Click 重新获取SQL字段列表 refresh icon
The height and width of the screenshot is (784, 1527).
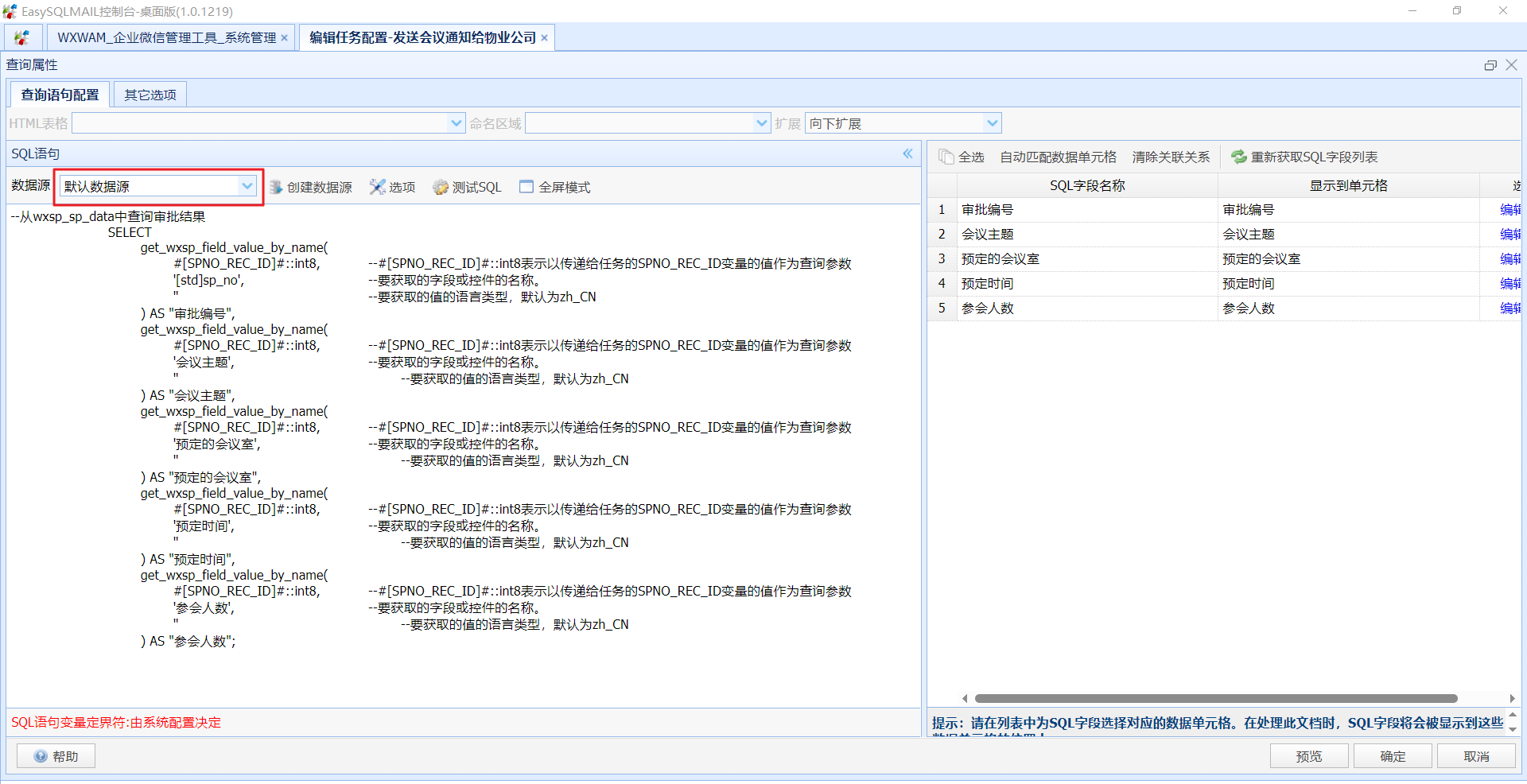click(1239, 157)
